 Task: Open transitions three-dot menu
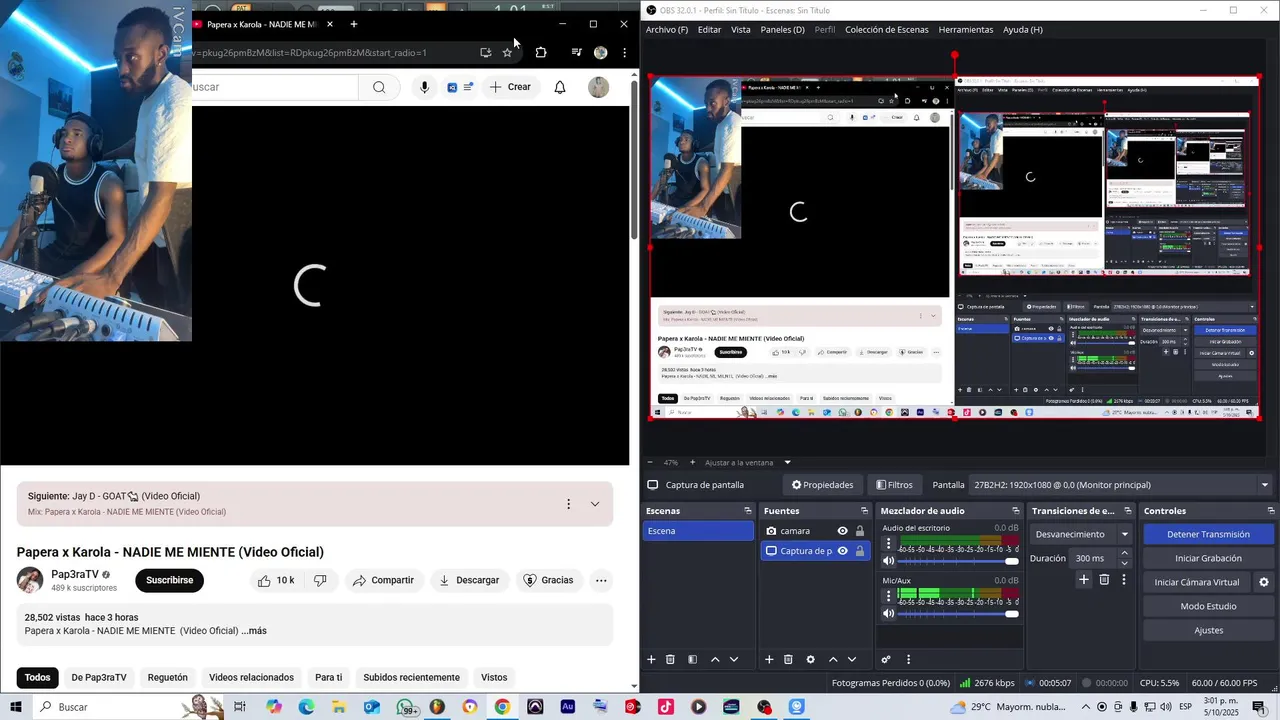pyautogui.click(x=1124, y=579)
